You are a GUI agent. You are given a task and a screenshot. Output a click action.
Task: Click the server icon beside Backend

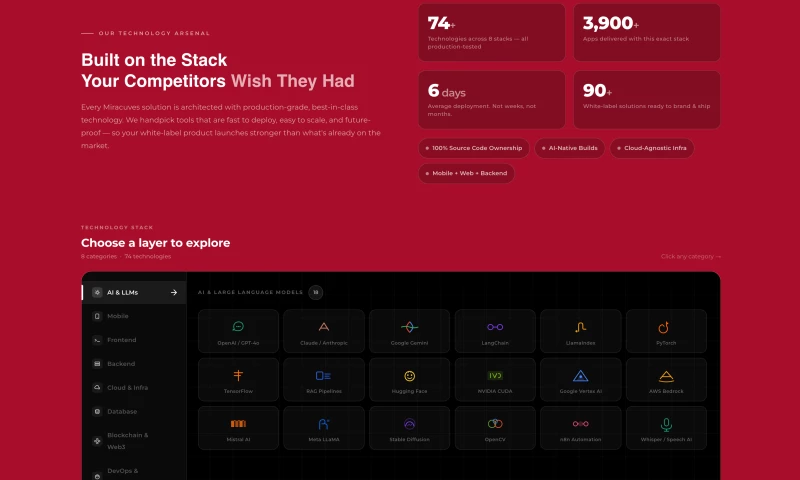[97, 364]
